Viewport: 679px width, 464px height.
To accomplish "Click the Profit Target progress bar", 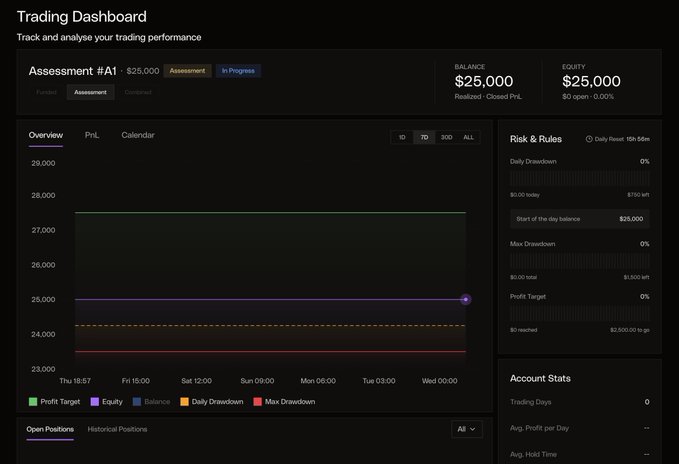I will [579, 313].
